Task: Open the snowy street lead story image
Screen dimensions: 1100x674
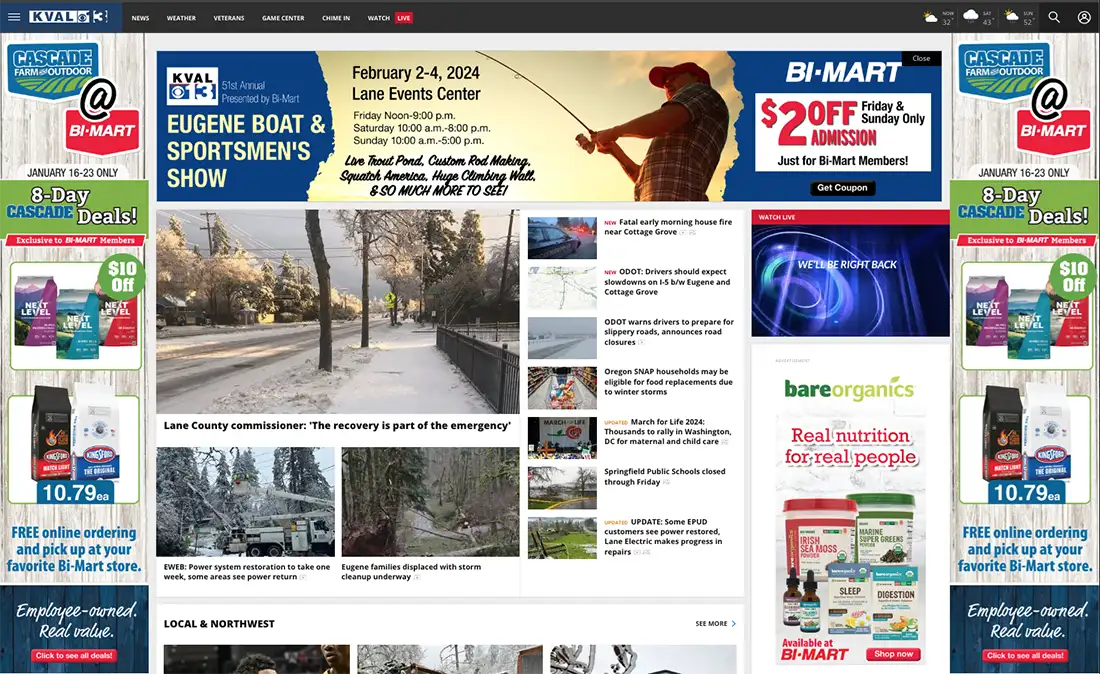Action: [x=337, y=311]
